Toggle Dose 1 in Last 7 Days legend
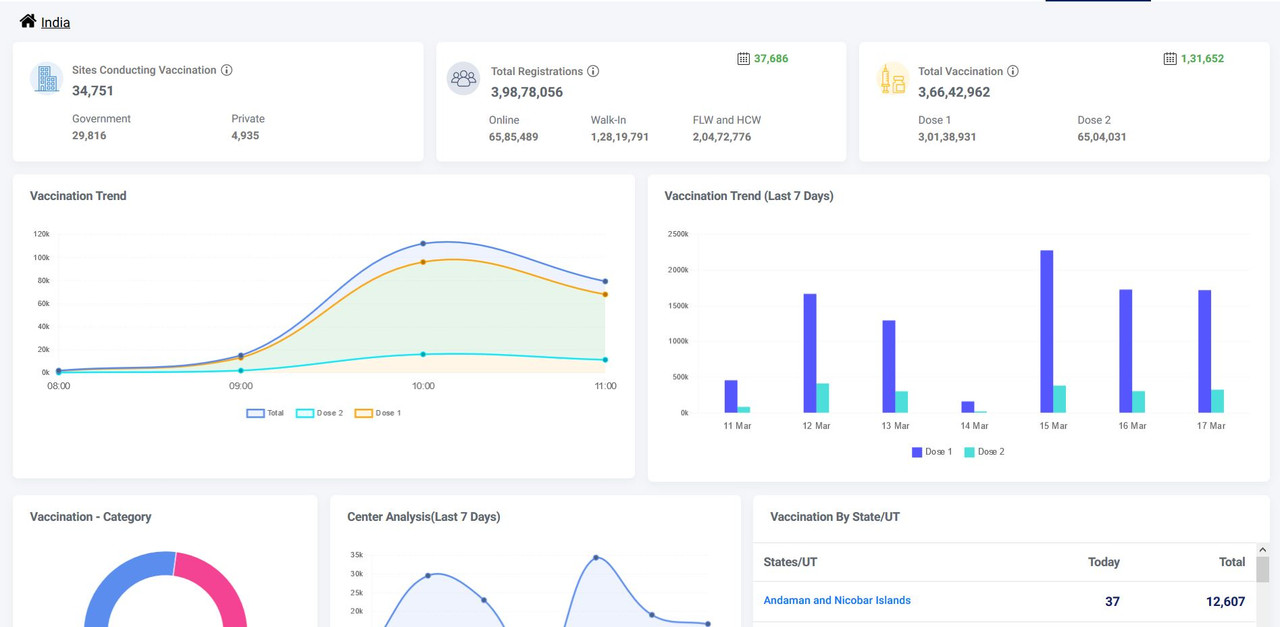Image resolution: width=1280 pixels, height=627 pixels. click(x=932, y=452)
